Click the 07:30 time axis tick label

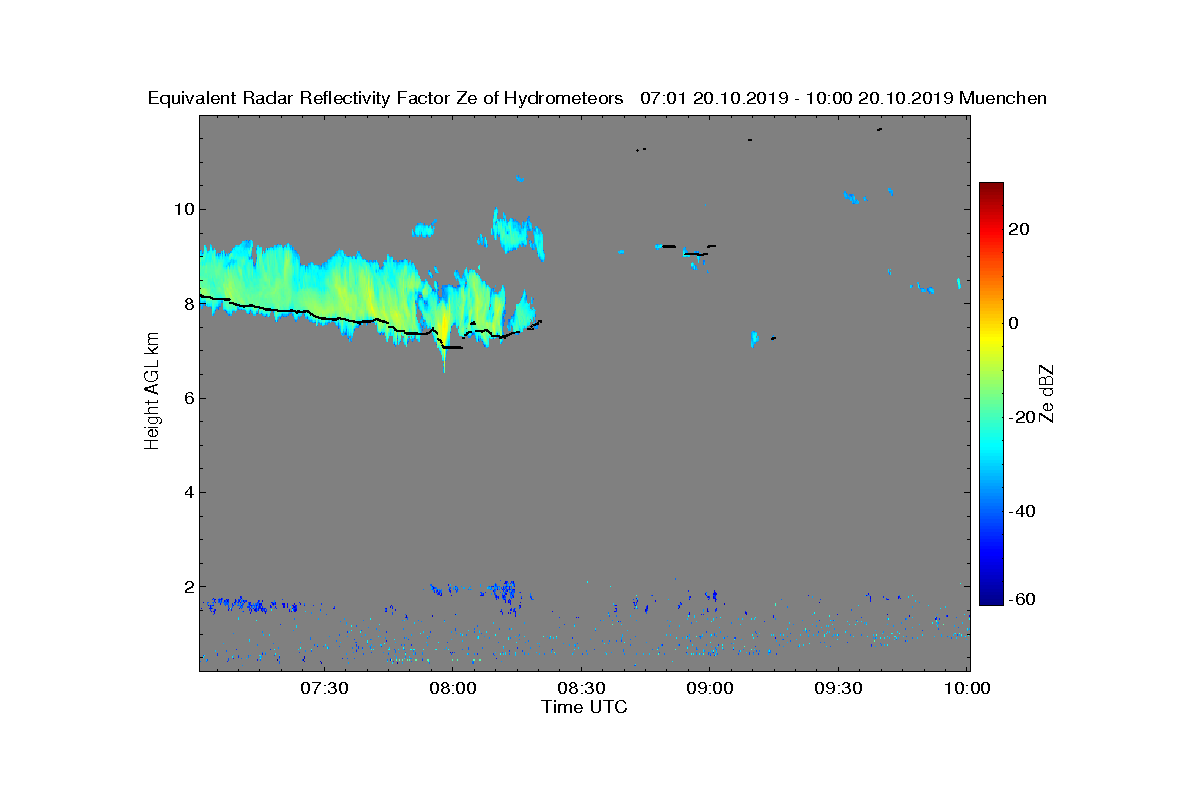[323, 688]
